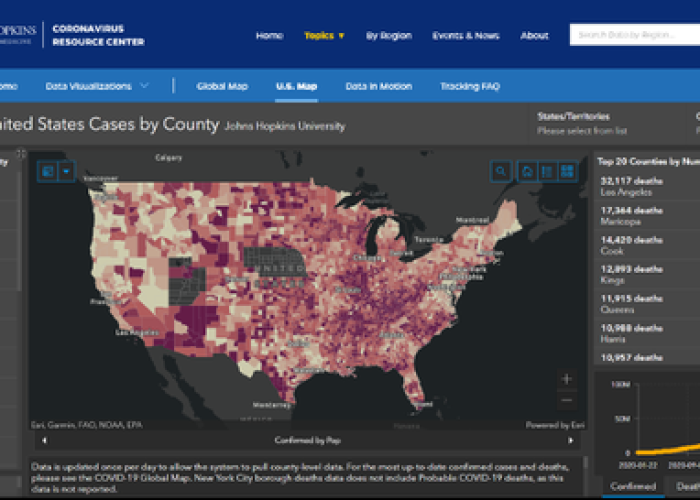Zoom out with the map minus button

coord(567,400)
